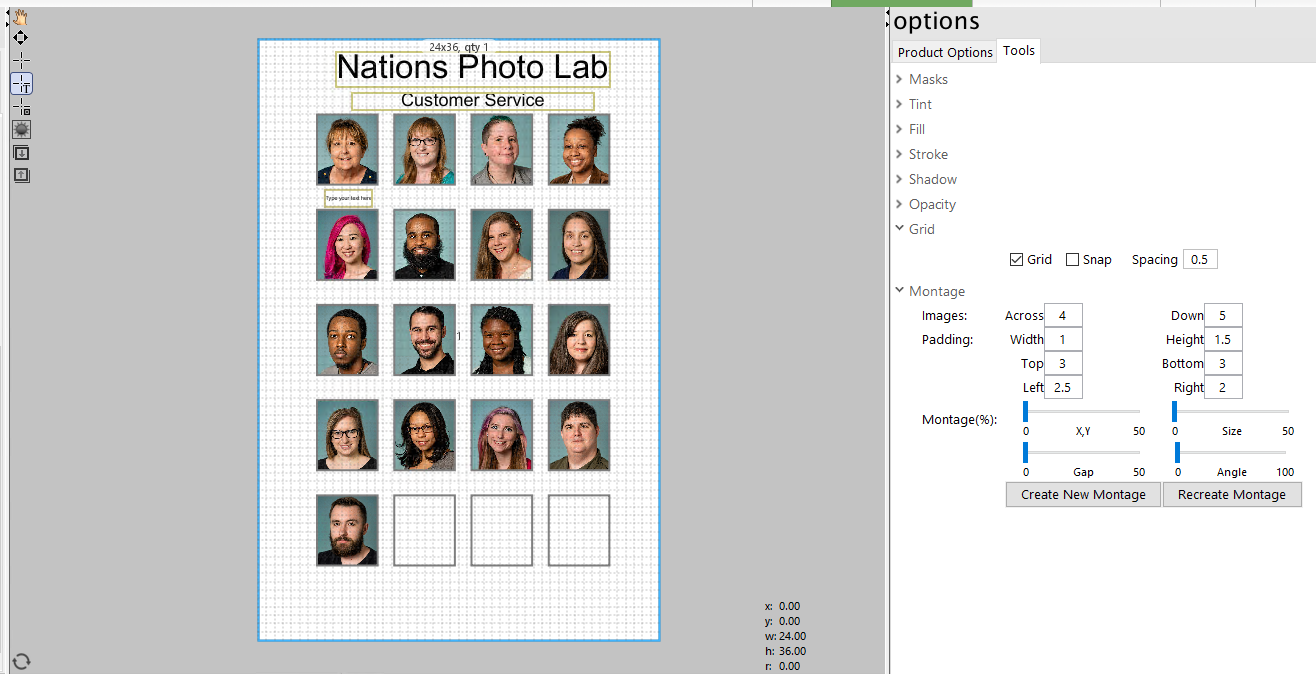The height and width of the screenshot is (674, 1316).
Task: Enable the Snap checkbox
Action: click(x=1073, y=260)
